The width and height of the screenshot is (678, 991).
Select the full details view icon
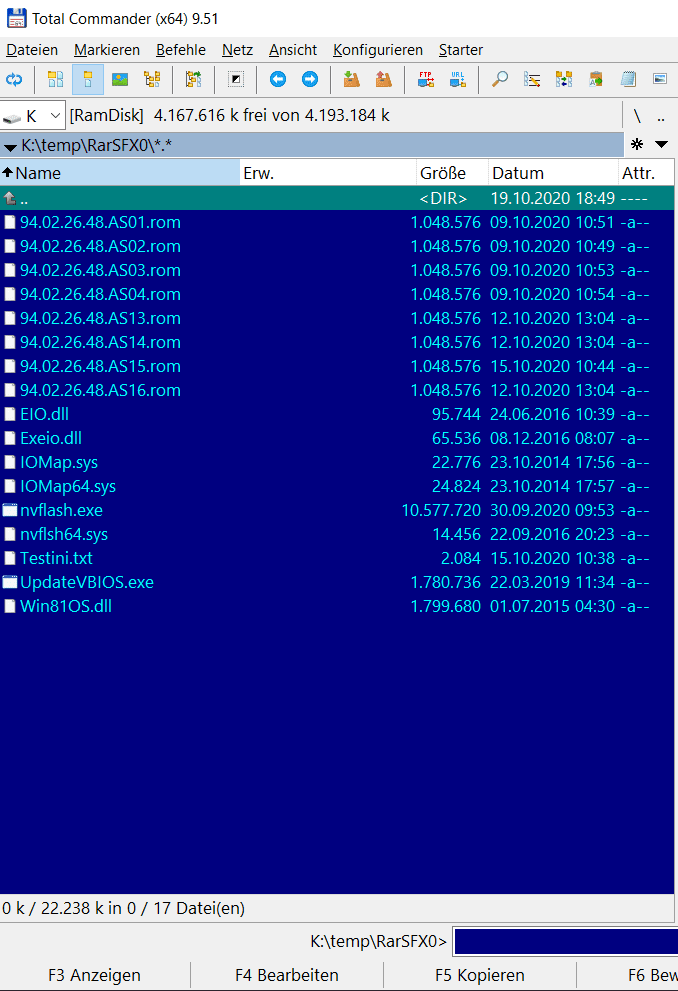[88, 79]
